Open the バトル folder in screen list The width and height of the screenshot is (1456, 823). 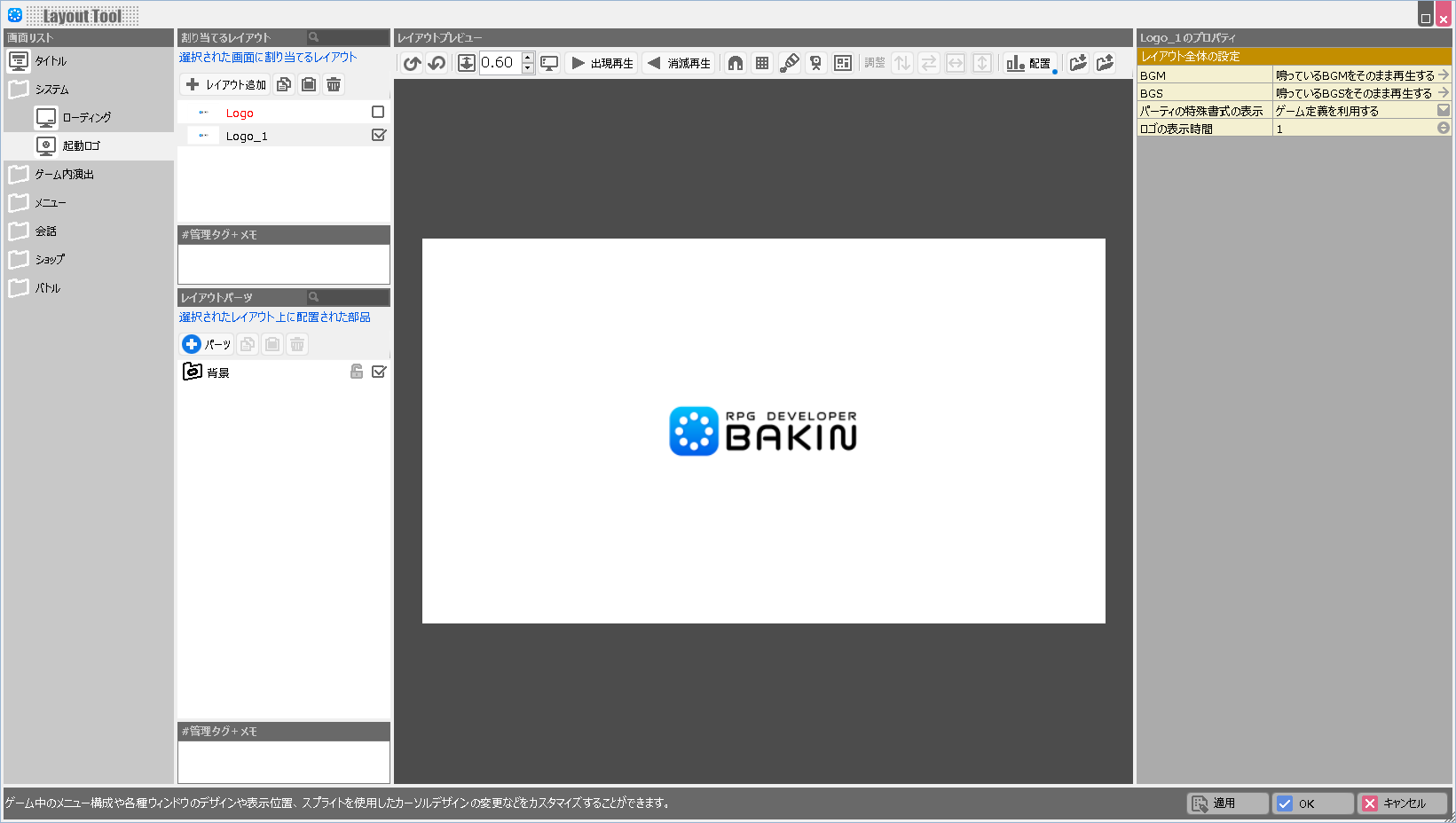point(47,288)
